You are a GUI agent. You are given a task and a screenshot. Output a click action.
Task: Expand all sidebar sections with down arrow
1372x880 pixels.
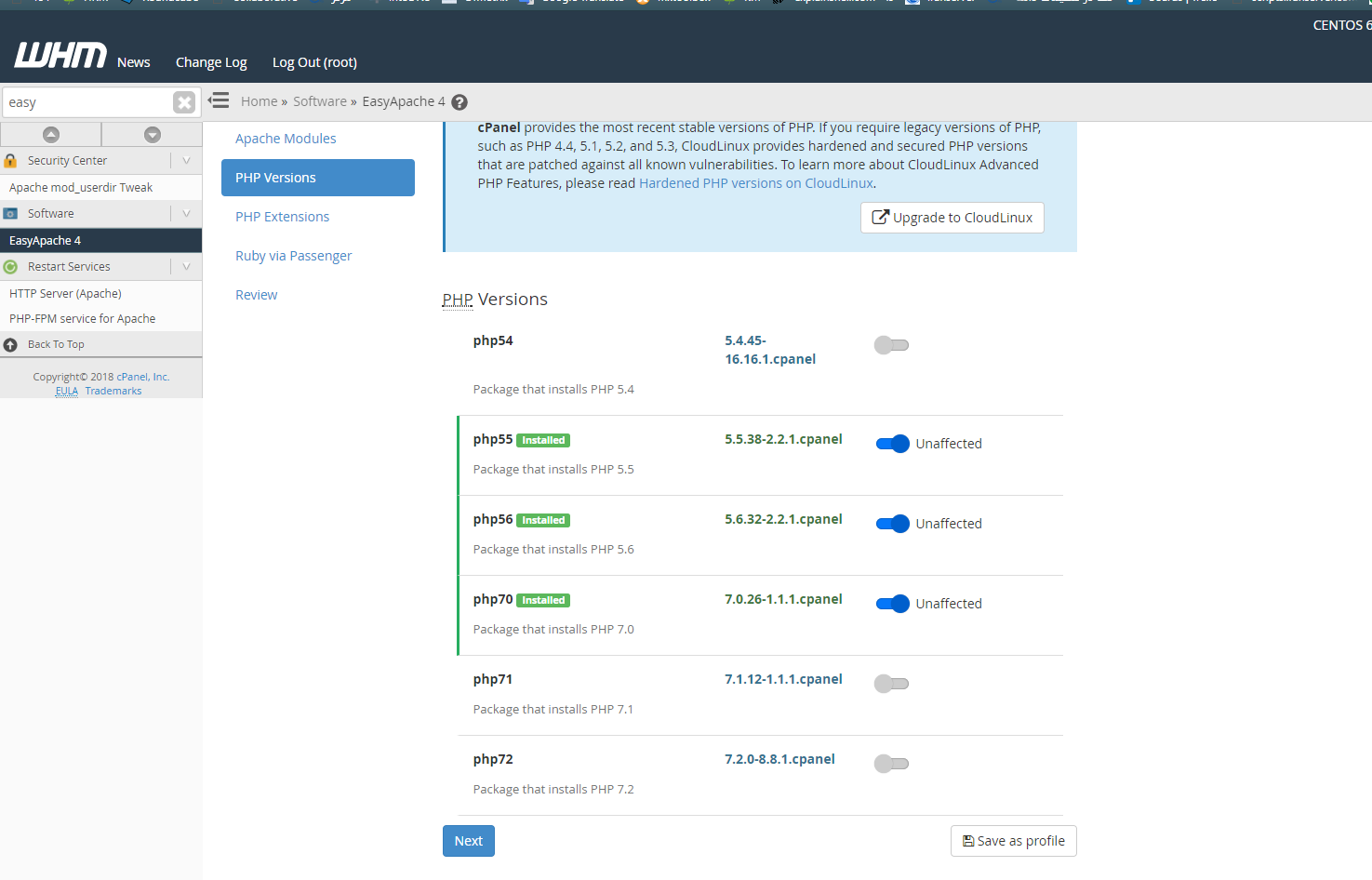point(153,135)
